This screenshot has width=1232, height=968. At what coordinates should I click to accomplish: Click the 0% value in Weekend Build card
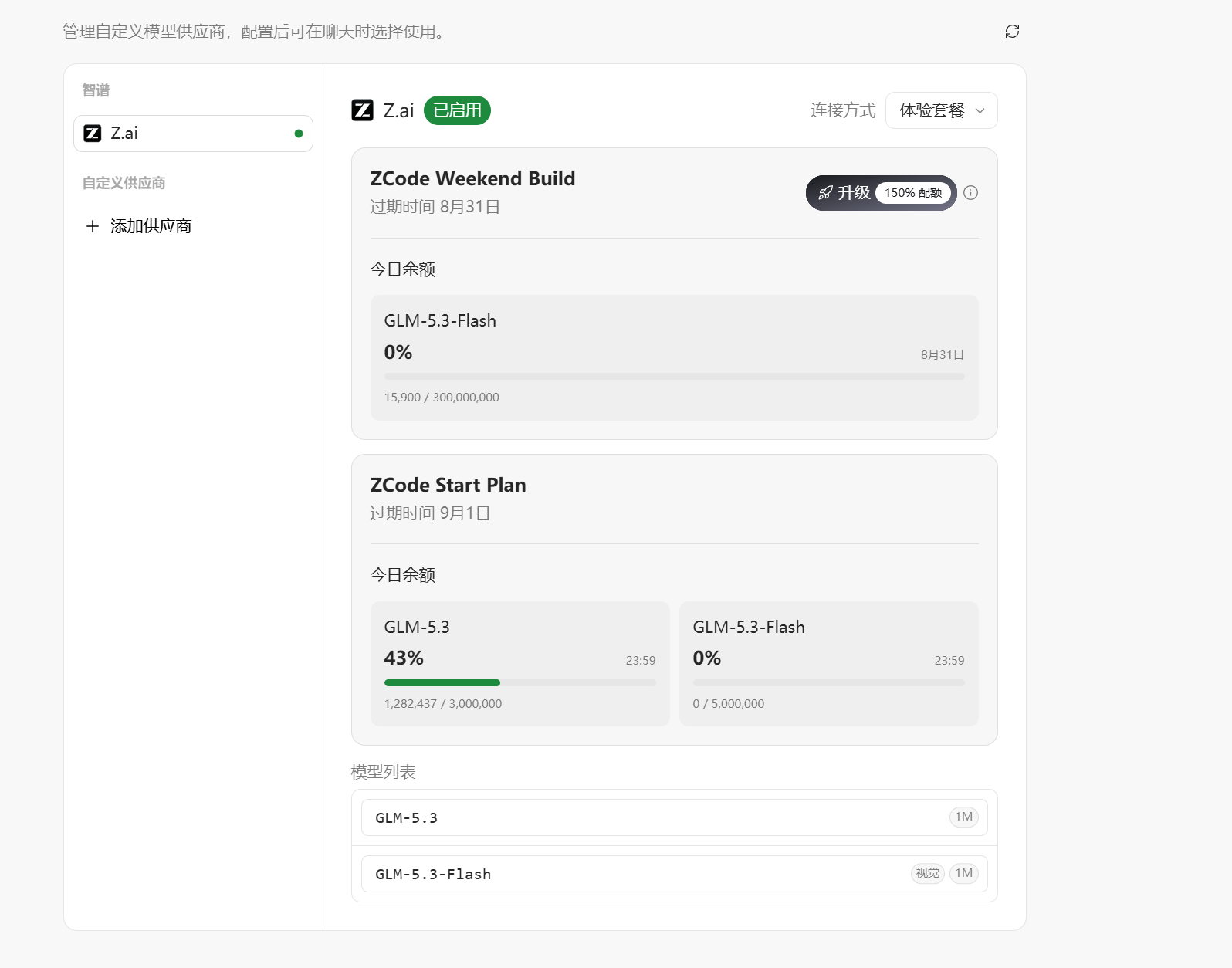pyautogui.click(x=398, y=352)
